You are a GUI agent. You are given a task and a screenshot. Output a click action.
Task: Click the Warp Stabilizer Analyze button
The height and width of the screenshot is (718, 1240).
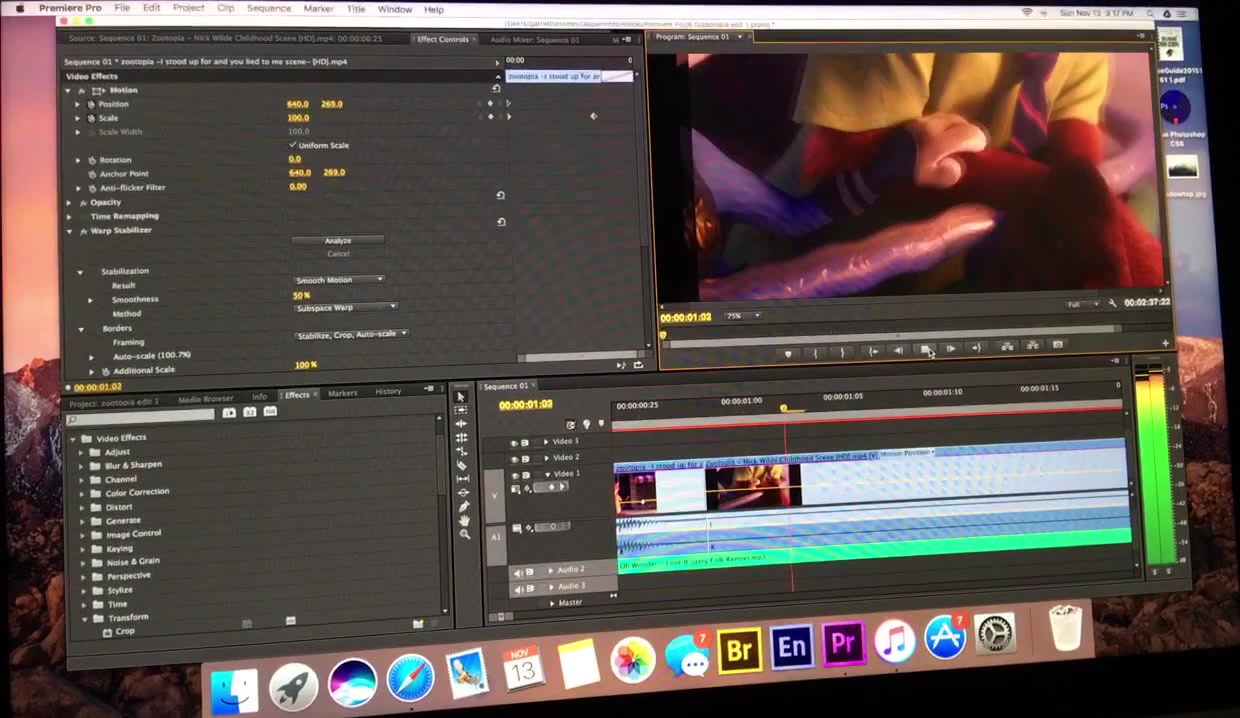tap(338, 240)
